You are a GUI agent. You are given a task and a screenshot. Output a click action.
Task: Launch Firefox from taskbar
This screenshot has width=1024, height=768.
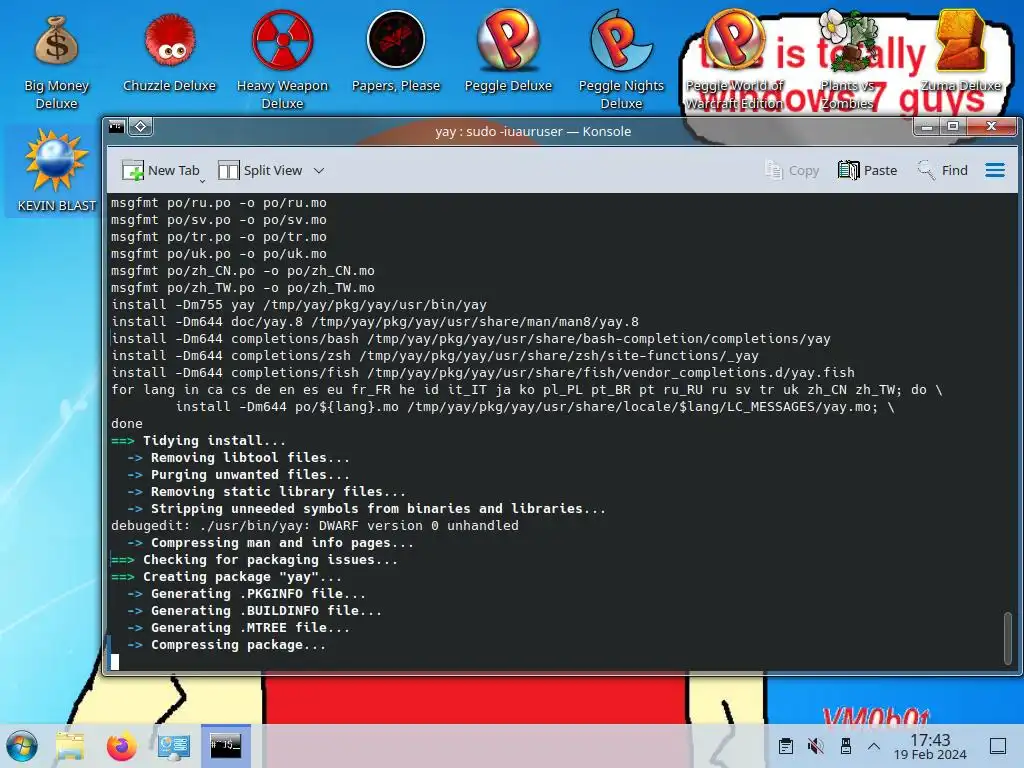point(121,746)
